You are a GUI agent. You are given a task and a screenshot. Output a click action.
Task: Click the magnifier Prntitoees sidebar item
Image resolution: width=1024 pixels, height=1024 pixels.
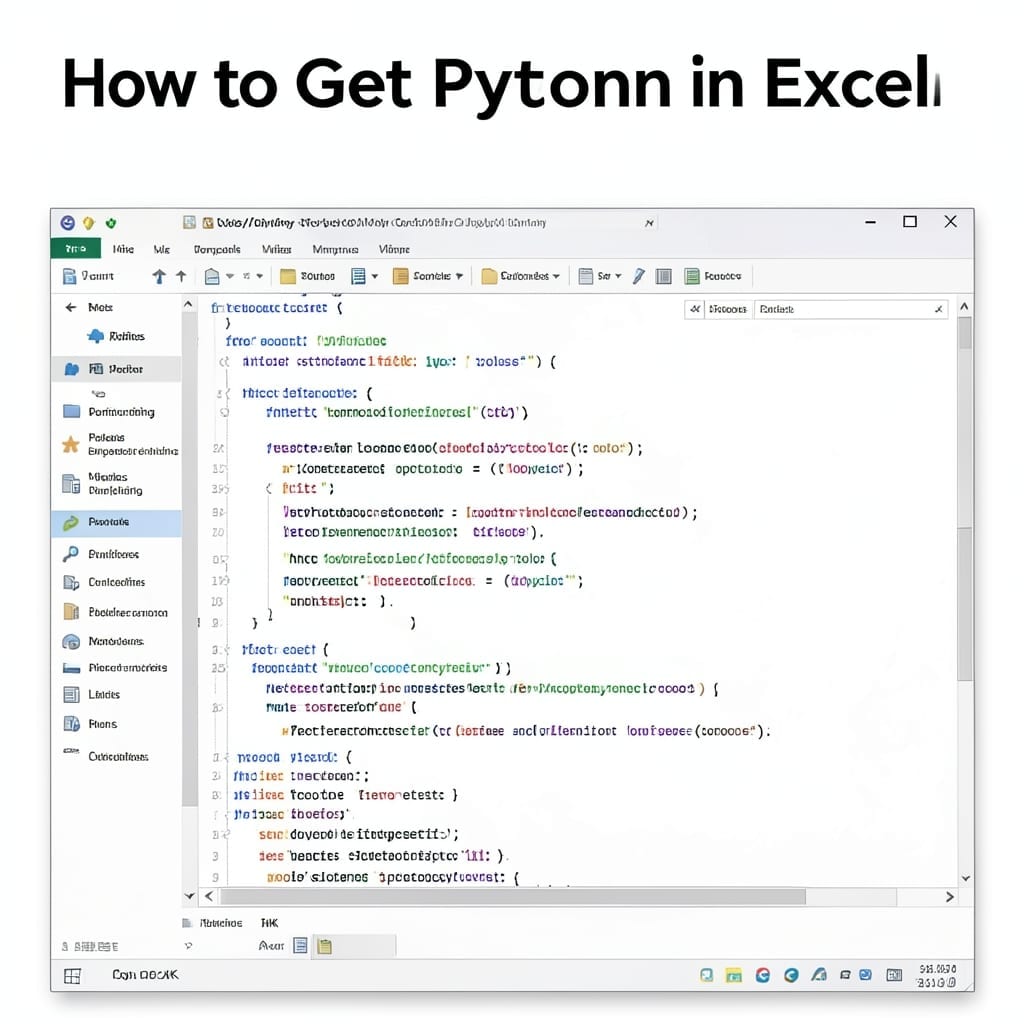[101, 554]
